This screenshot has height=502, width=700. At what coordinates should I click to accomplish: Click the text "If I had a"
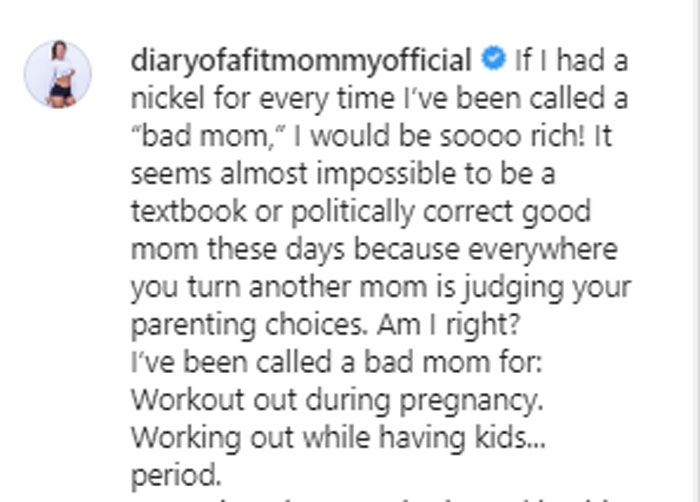(x=571, y=60)
